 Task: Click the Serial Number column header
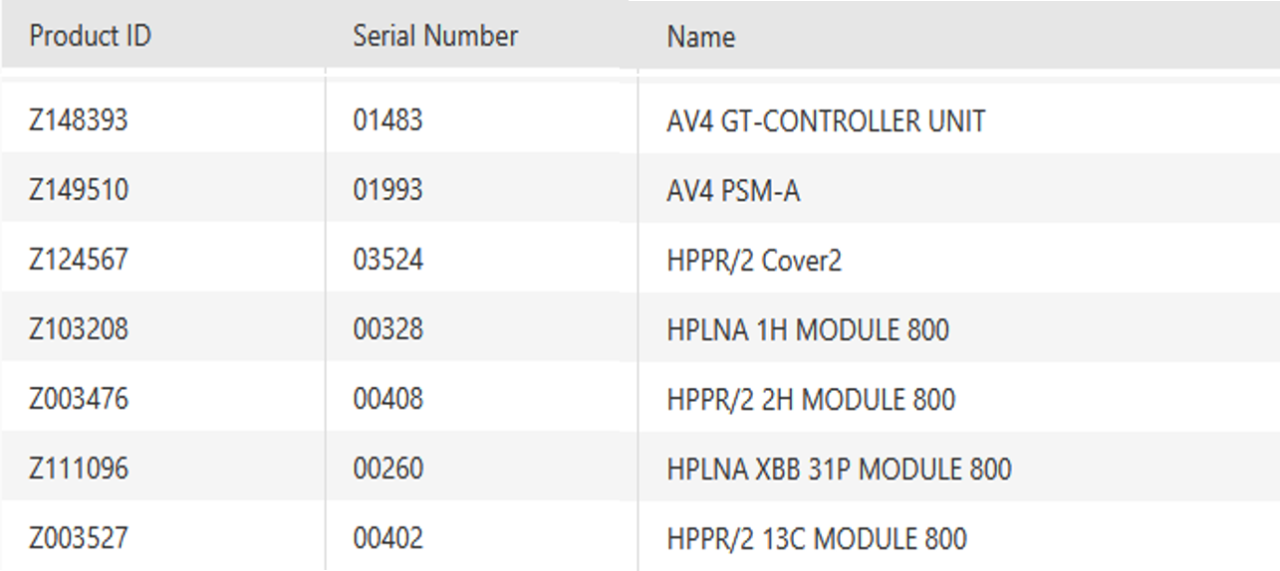435,37
